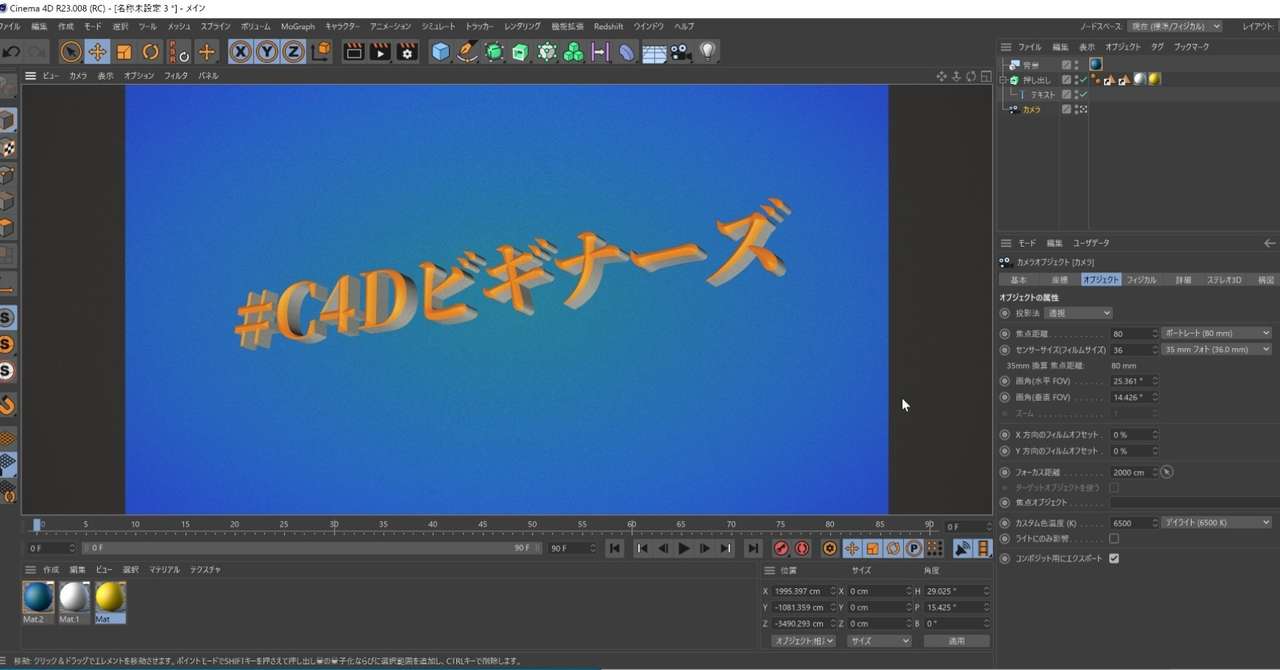This screenshot has height=670, width=1280.
Task: Open the focal length preset dropdown ポートレート
Action: coord(1217,333)
